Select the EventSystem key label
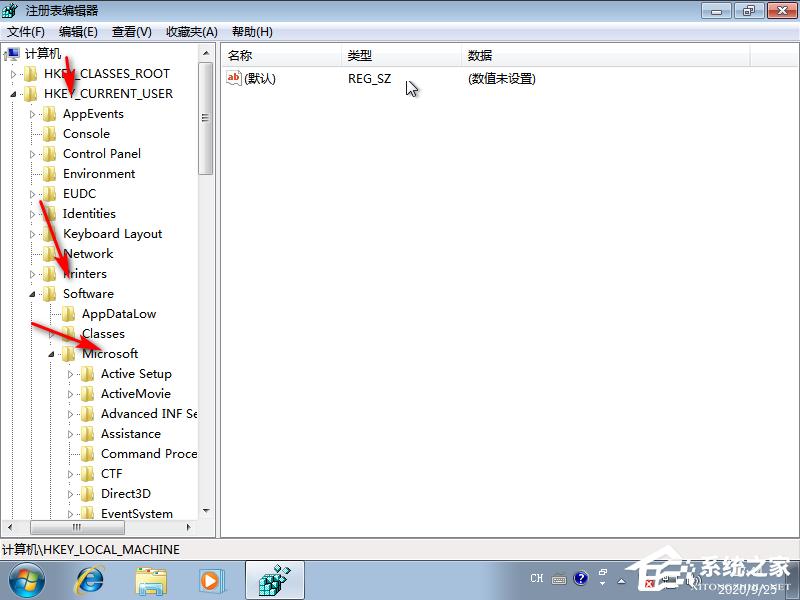Image resolution: width=800 pixels, height=600 pixels. tap(137, 513)
